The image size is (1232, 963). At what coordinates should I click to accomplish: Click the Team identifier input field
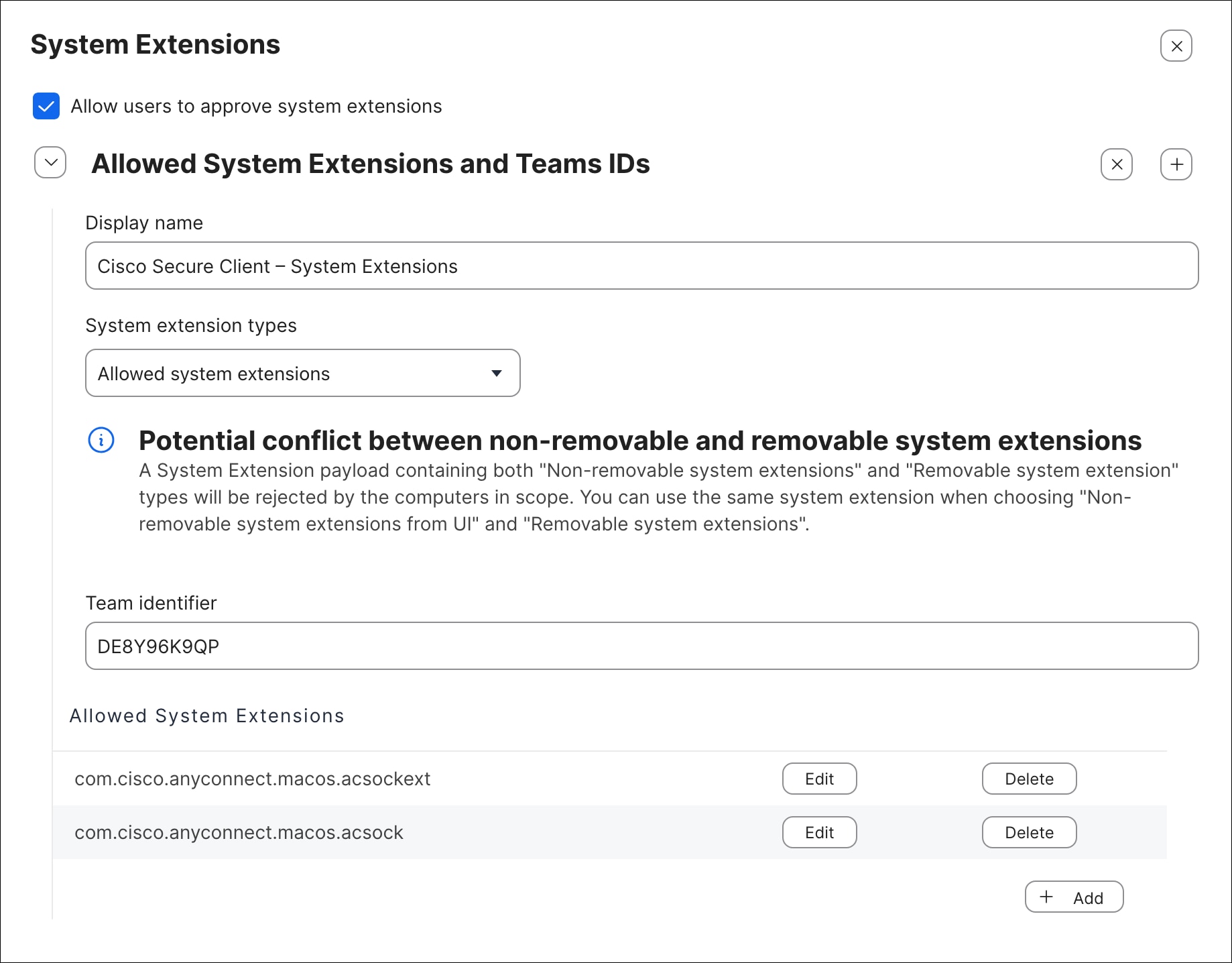[641, 646]
